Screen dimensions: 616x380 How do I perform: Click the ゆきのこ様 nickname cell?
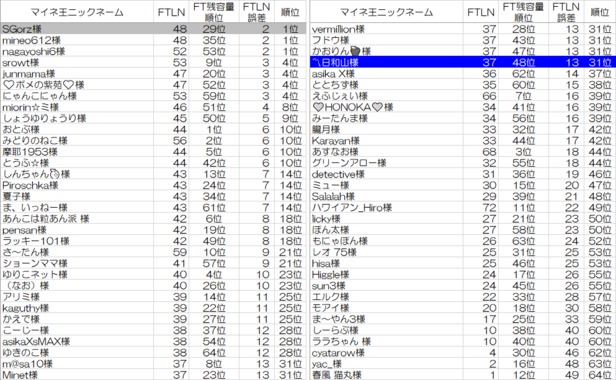pyautogui.click(x=77, y=352)
